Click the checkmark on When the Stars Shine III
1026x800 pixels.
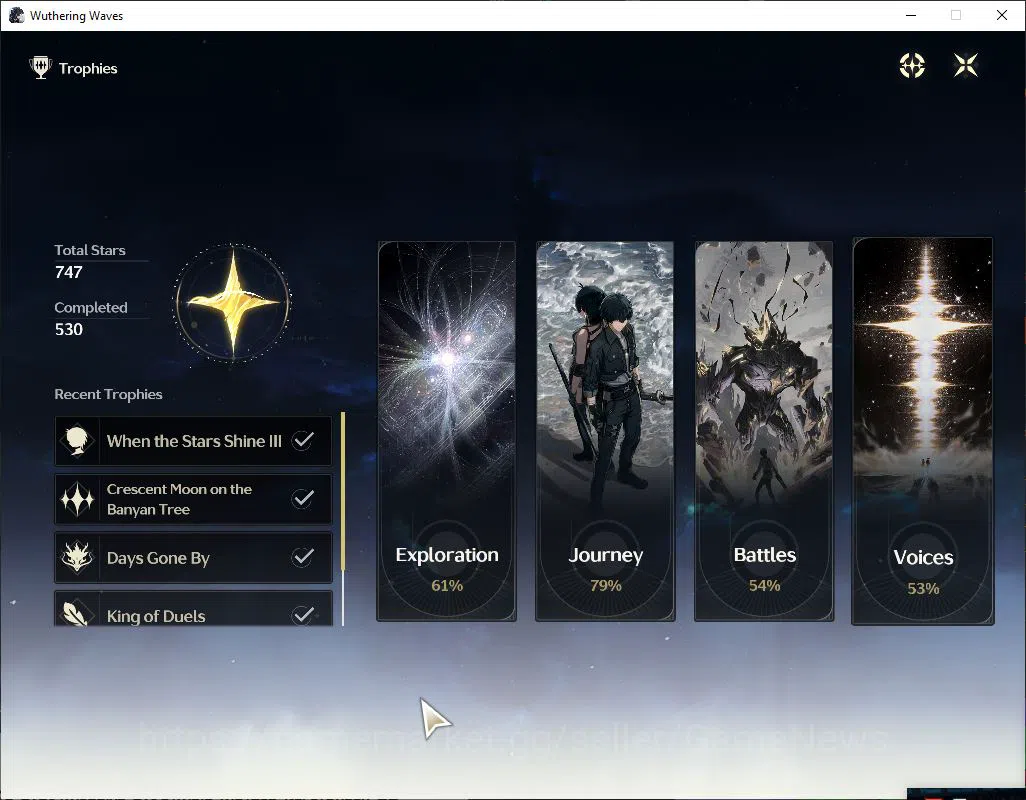[x=302, y=440]
